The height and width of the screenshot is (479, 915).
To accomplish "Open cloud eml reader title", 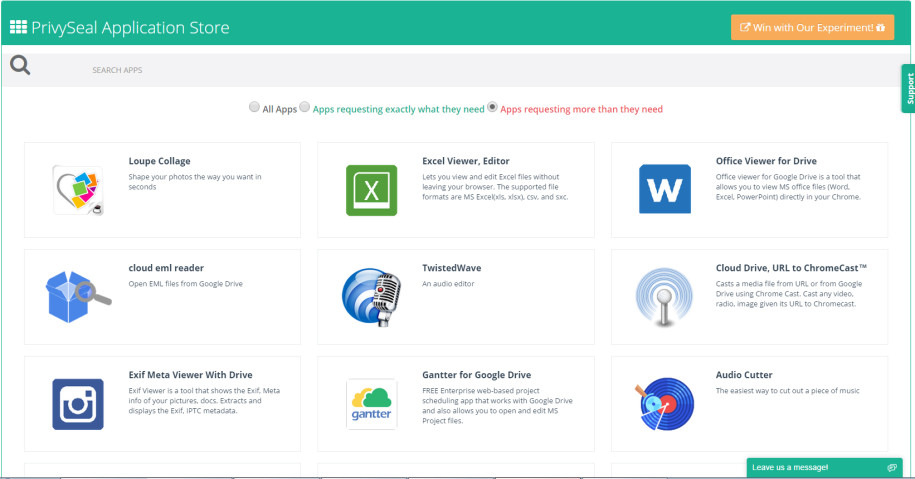I will (166, 268).
